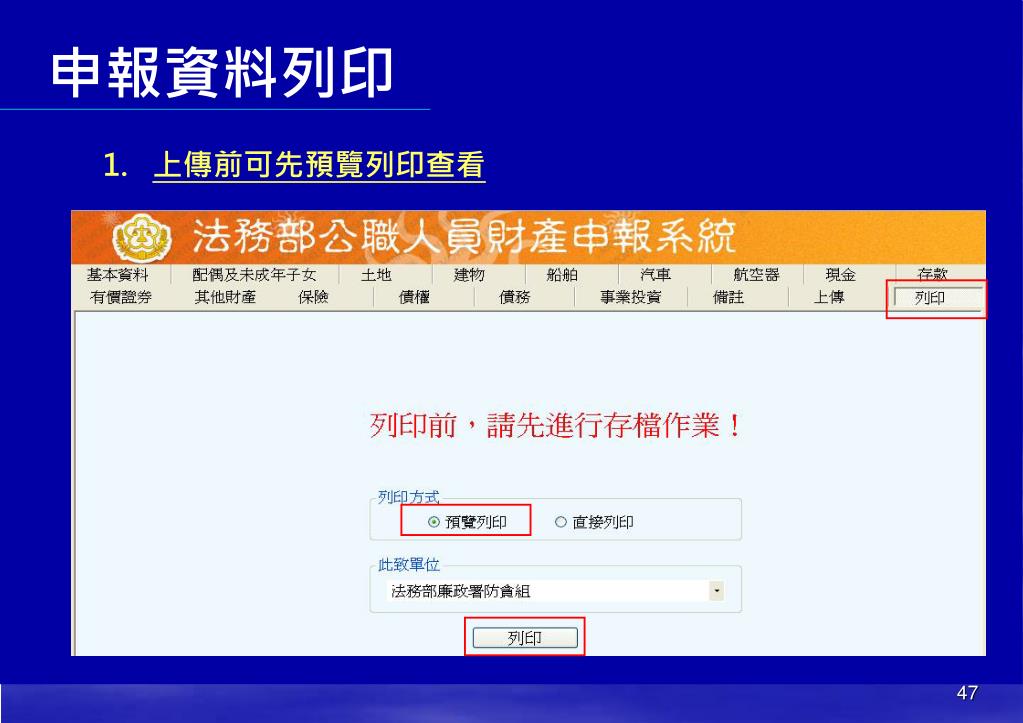Open the 上傳 tab
The height and width of the screenshot is (723, 1023).
829,297
